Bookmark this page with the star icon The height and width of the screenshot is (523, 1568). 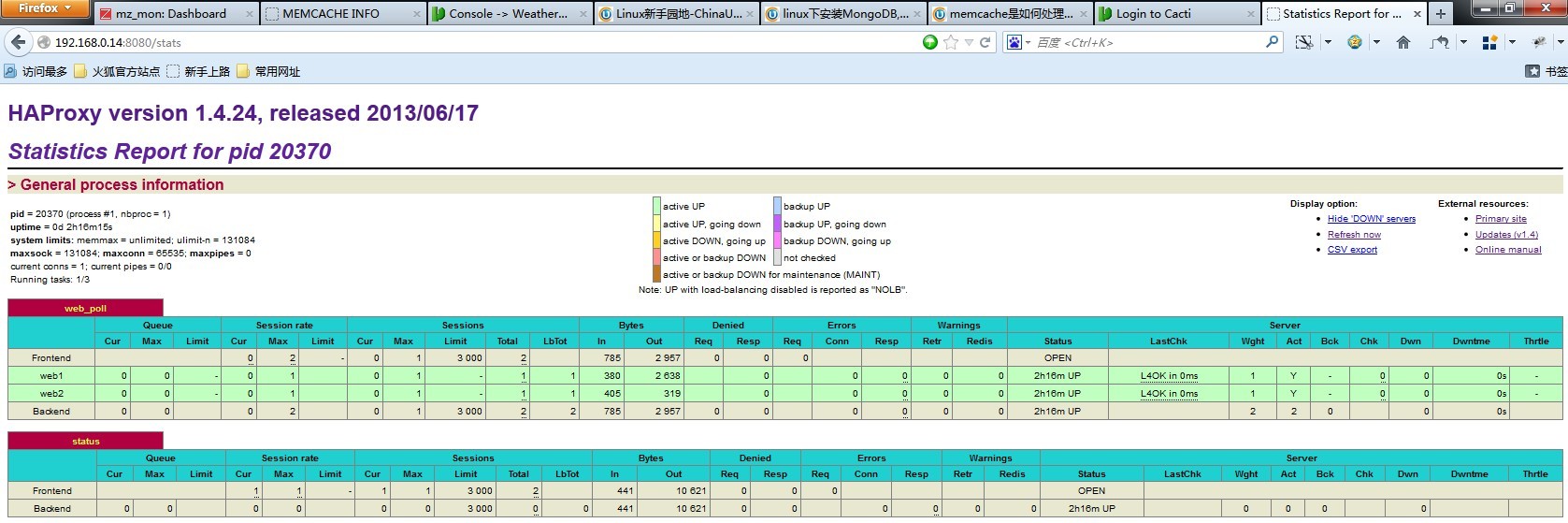951,43
